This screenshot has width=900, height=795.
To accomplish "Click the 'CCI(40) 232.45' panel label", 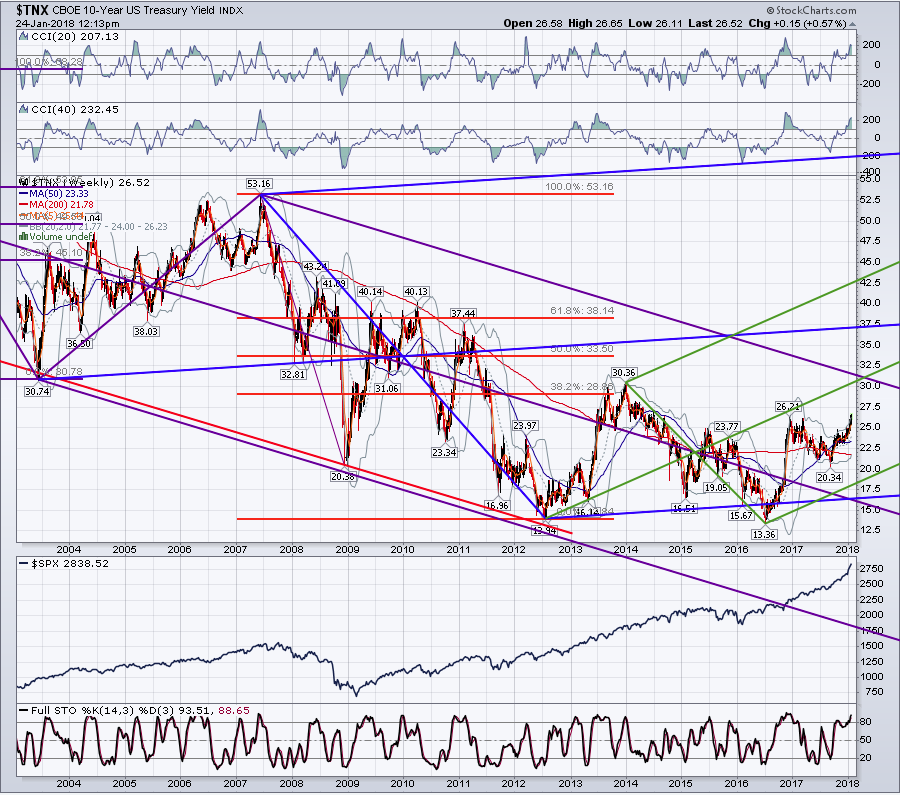I will [75, 109].
